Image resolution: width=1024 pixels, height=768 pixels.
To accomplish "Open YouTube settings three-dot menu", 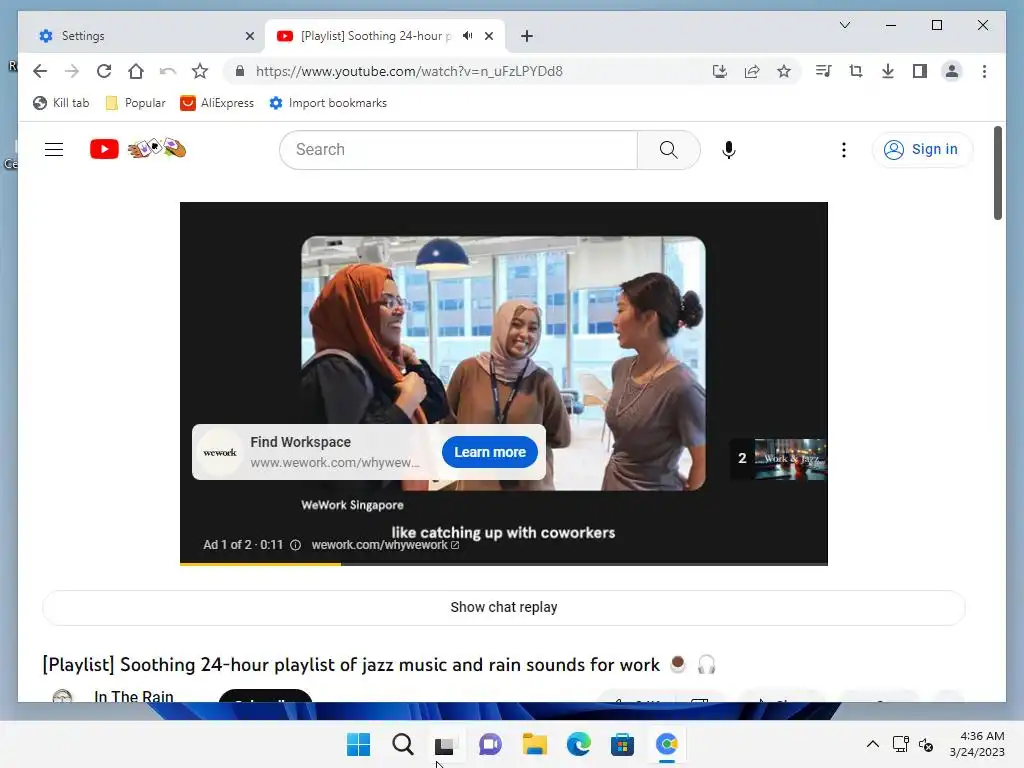I will [x=844, y=150].
